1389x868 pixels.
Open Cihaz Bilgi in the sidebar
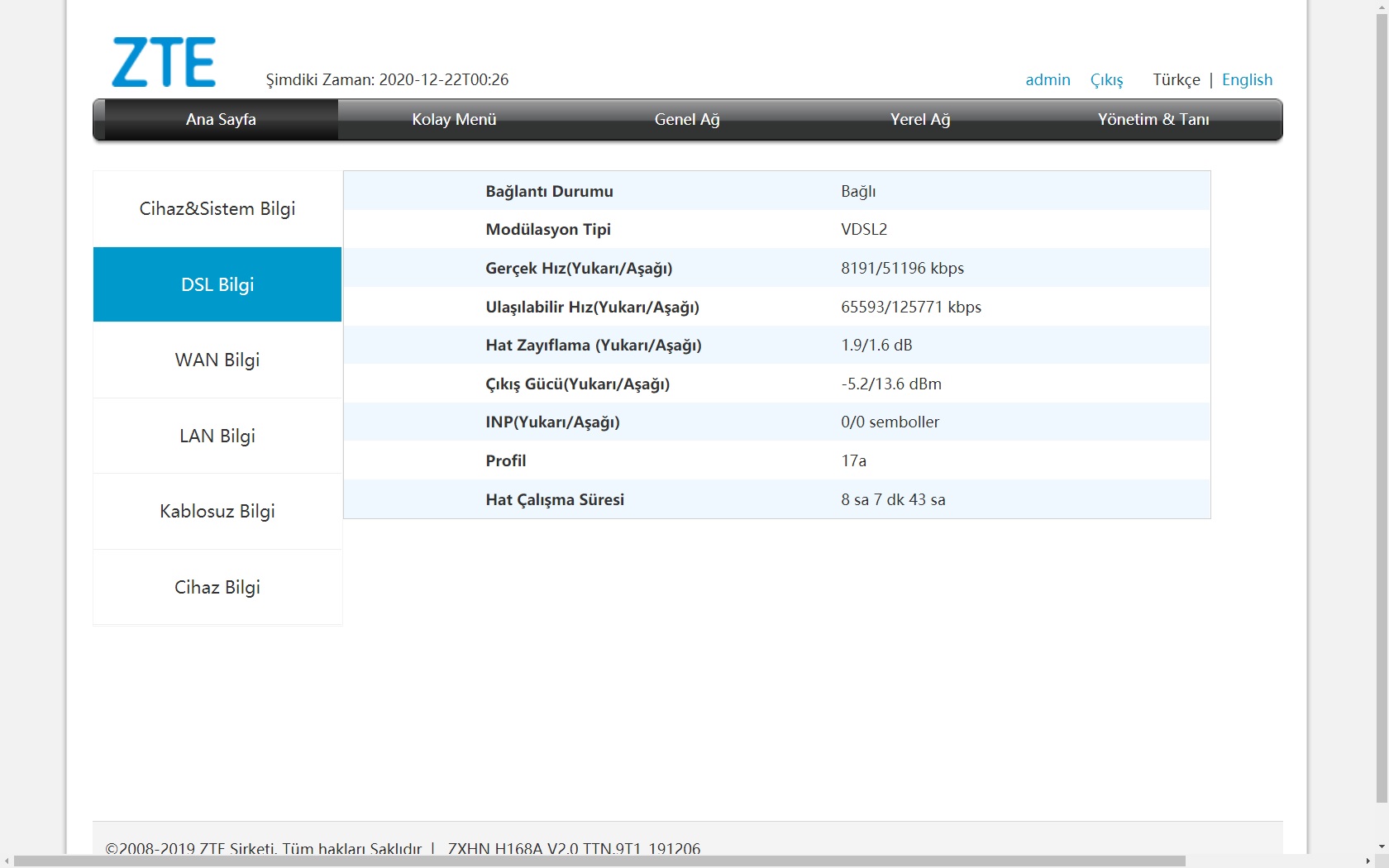(217, 587)
